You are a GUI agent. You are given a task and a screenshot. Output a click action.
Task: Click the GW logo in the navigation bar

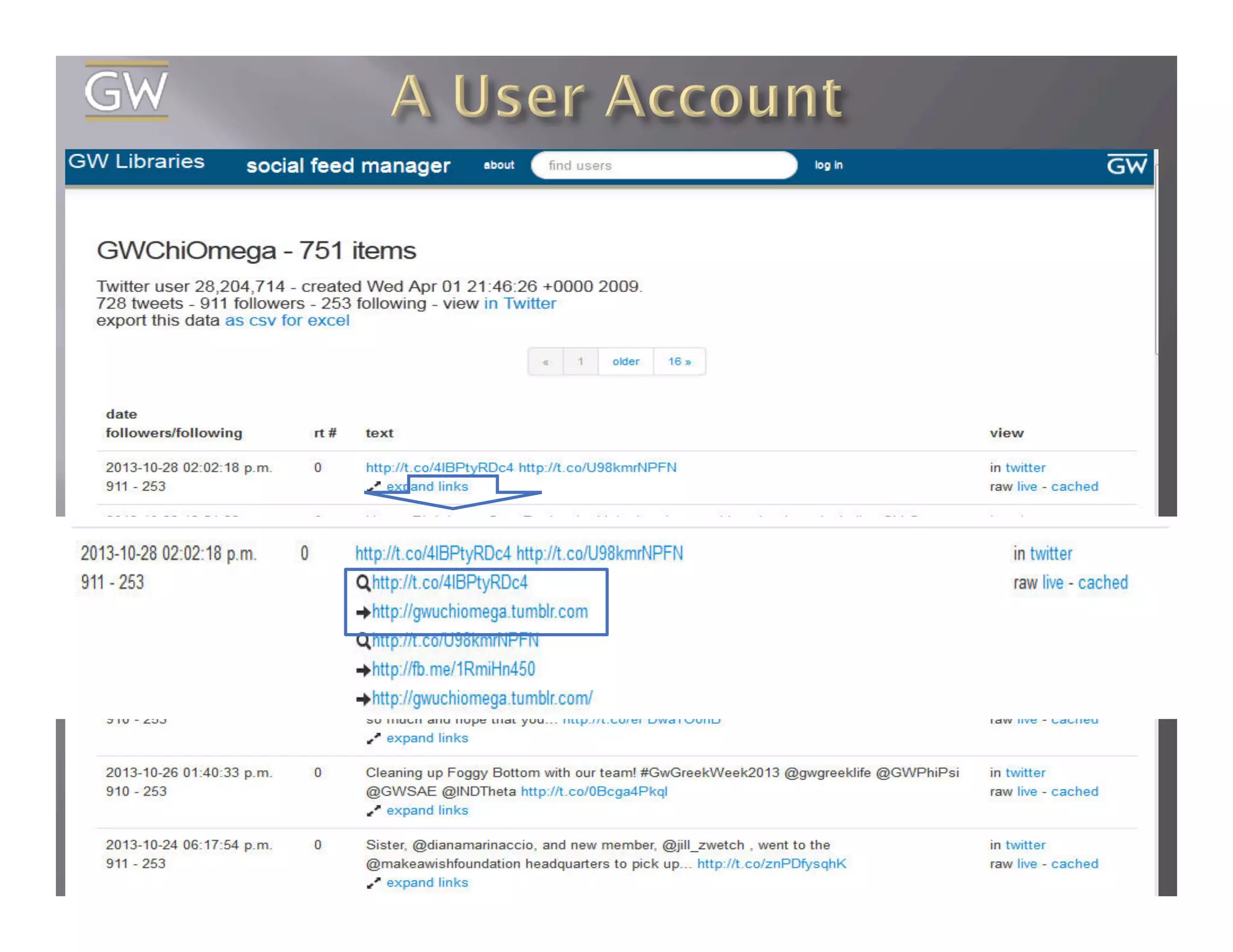[1126, 165]
